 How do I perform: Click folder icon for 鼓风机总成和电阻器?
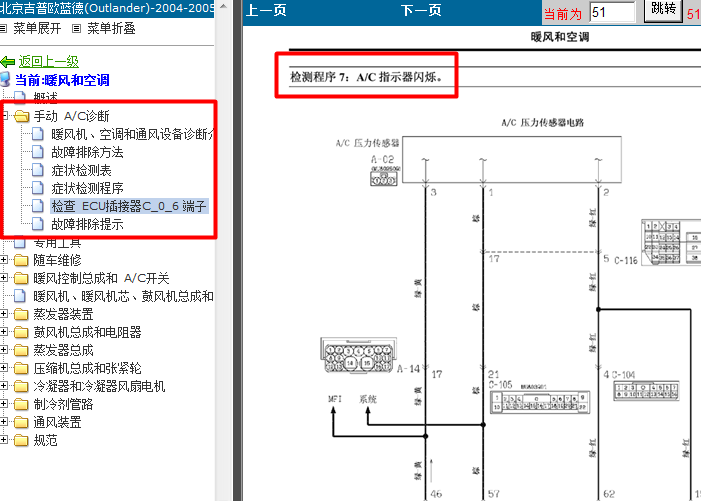(21, 332)
